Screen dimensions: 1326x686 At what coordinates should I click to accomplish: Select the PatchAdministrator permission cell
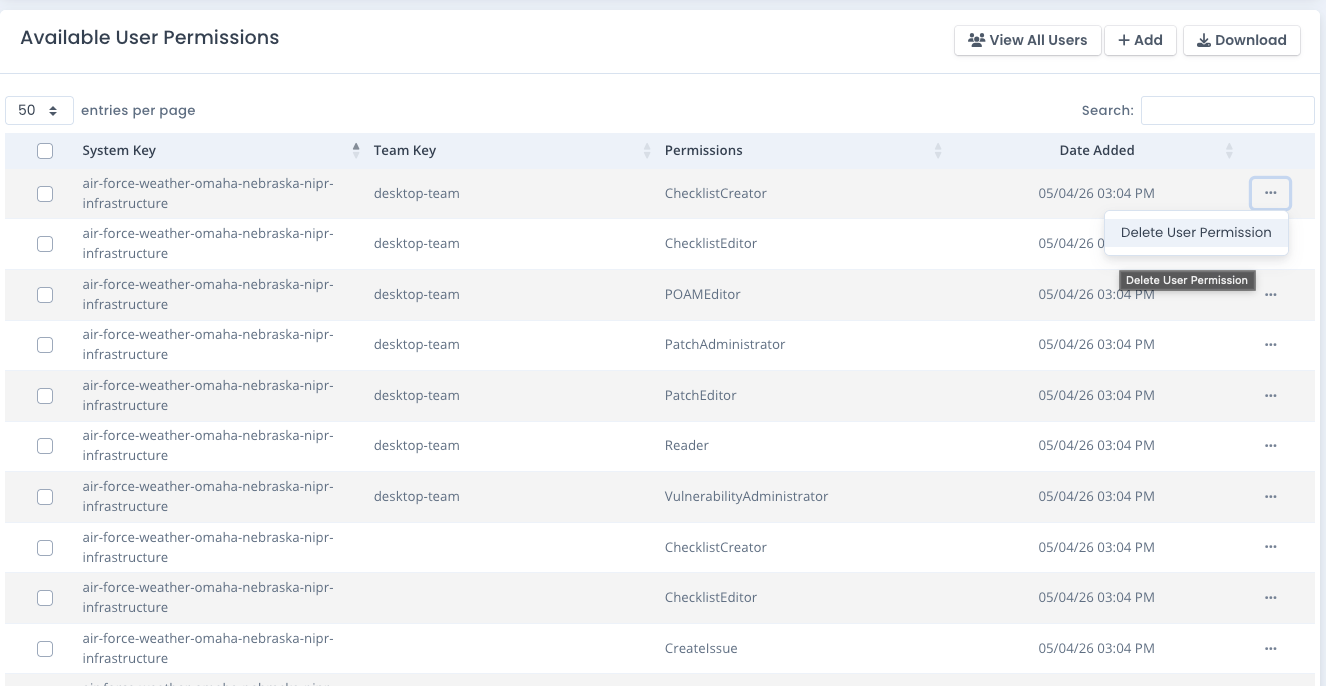pos(725,344)
